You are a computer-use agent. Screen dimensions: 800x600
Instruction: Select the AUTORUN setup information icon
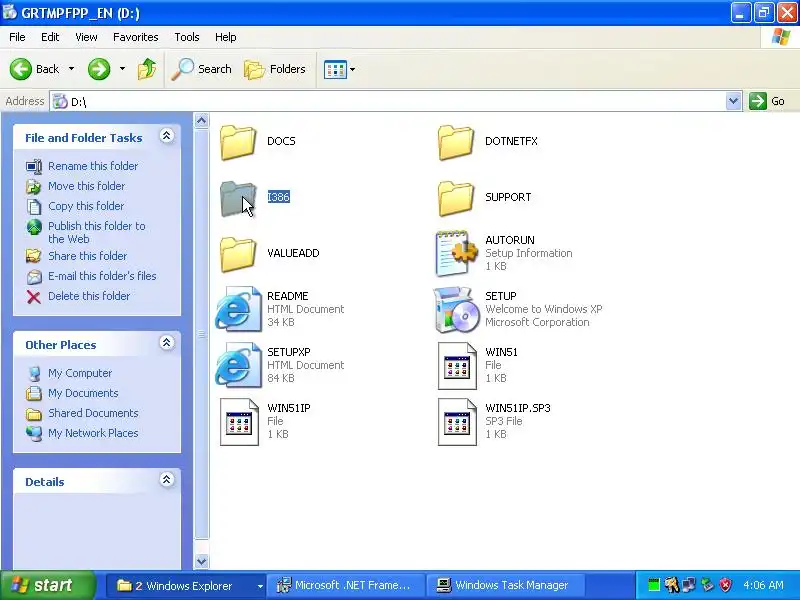point(456,254)
